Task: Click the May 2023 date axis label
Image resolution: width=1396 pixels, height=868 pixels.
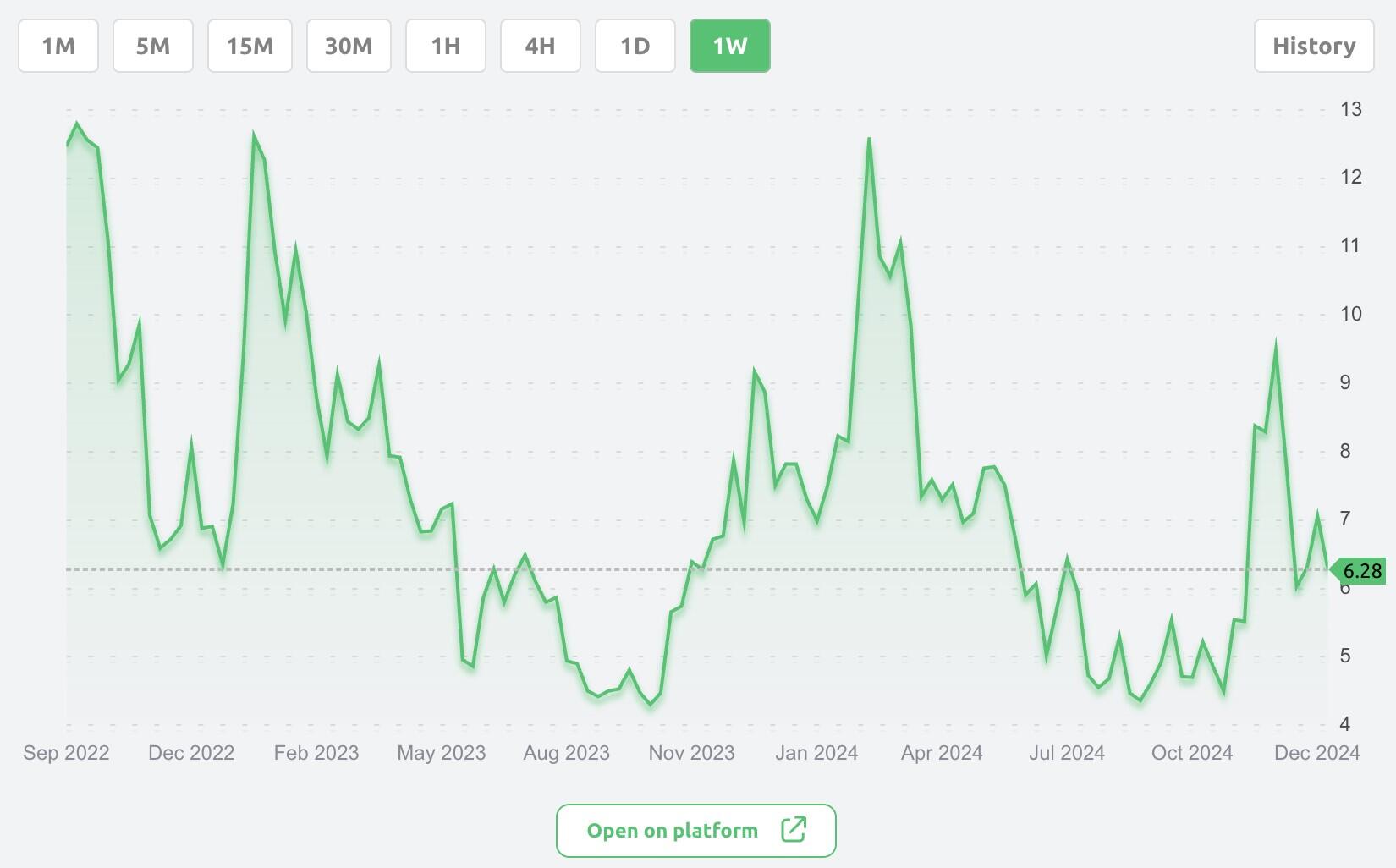Action: 442,753
